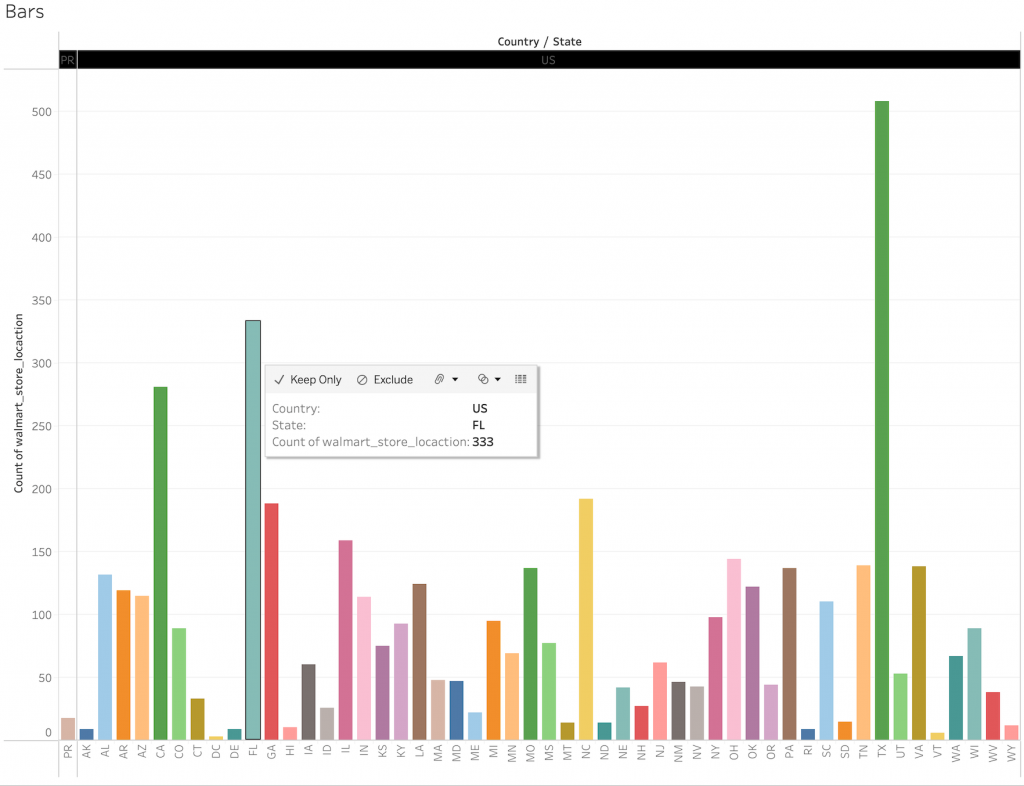
Task: Select the purple OK bar
Action: [x=752, y=663]
